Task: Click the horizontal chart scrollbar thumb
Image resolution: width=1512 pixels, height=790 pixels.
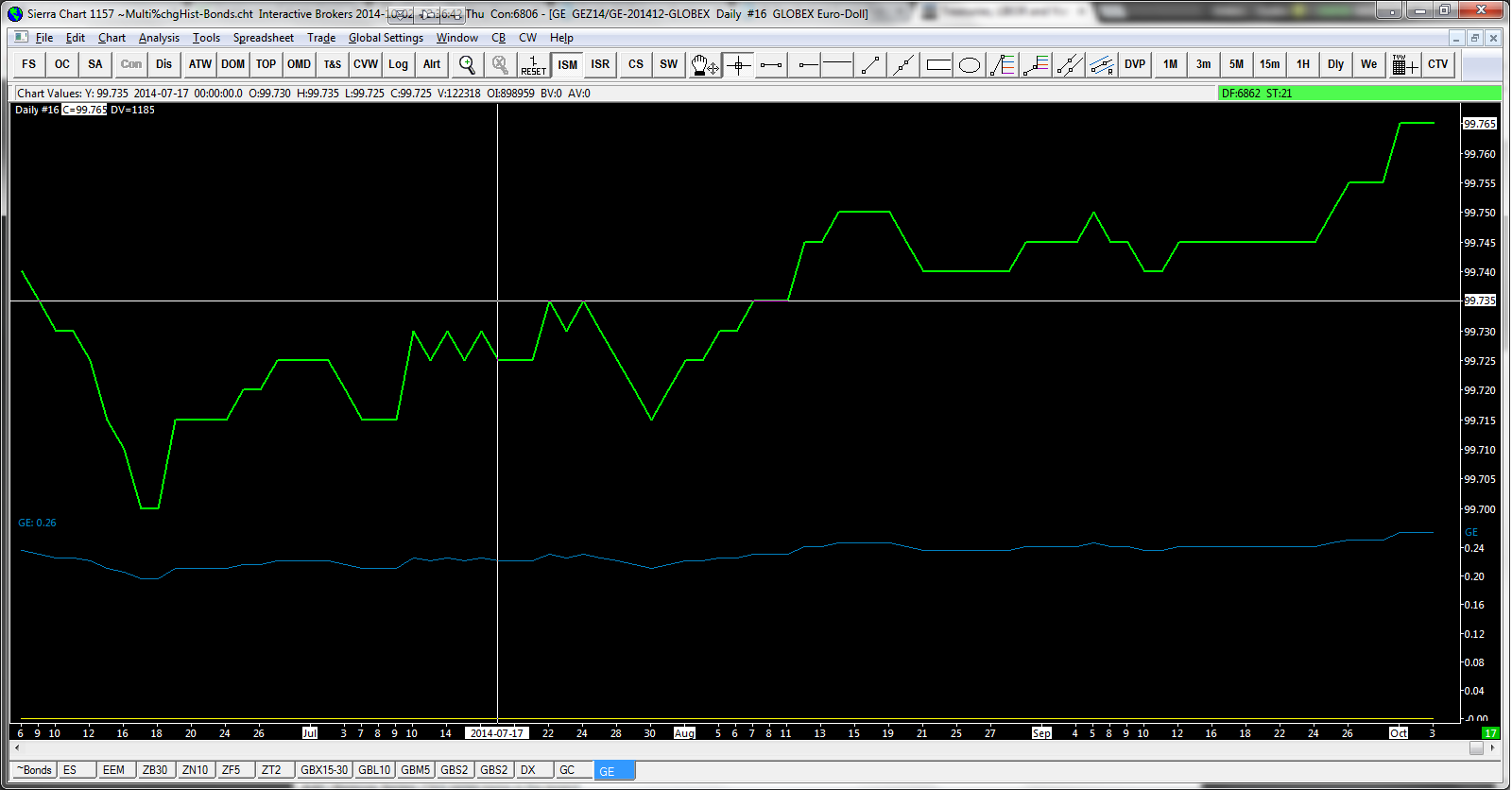Action: [1476, 747]
